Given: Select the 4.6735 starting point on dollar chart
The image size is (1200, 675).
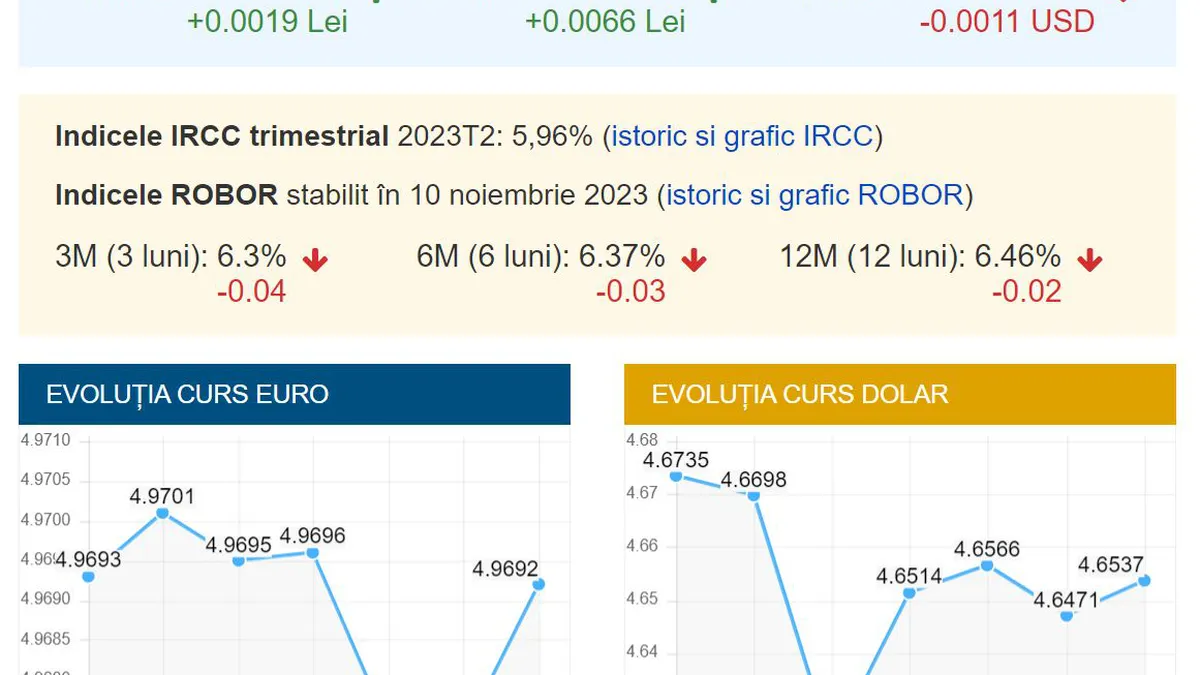Looking at the screenshot, I should [675, 475].
